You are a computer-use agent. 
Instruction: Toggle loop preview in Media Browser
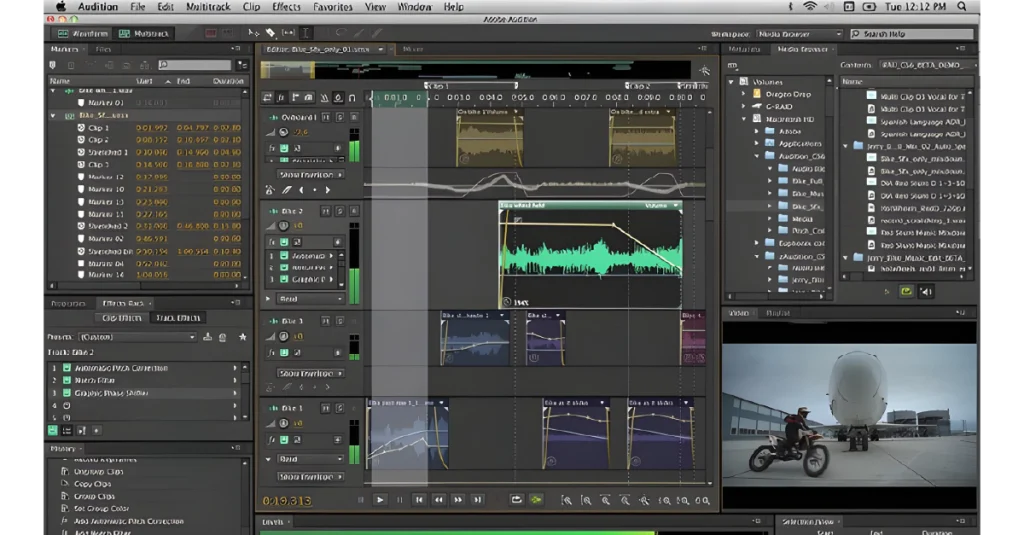click(906, 291)
